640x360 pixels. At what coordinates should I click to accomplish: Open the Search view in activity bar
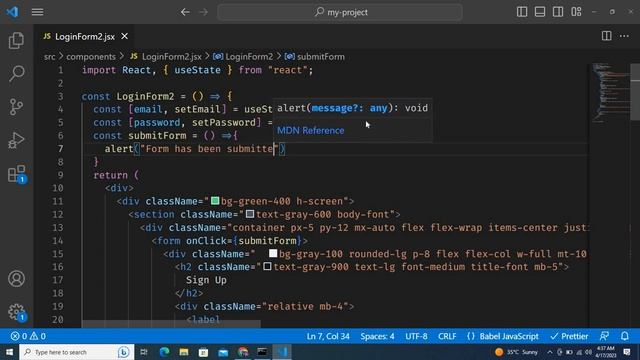16,73
